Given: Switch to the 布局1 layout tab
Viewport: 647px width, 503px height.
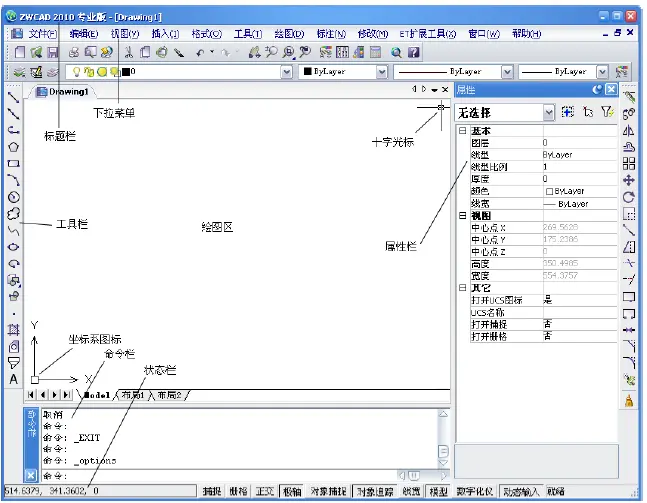Looking at the screenshot, I should click(133, 395).
